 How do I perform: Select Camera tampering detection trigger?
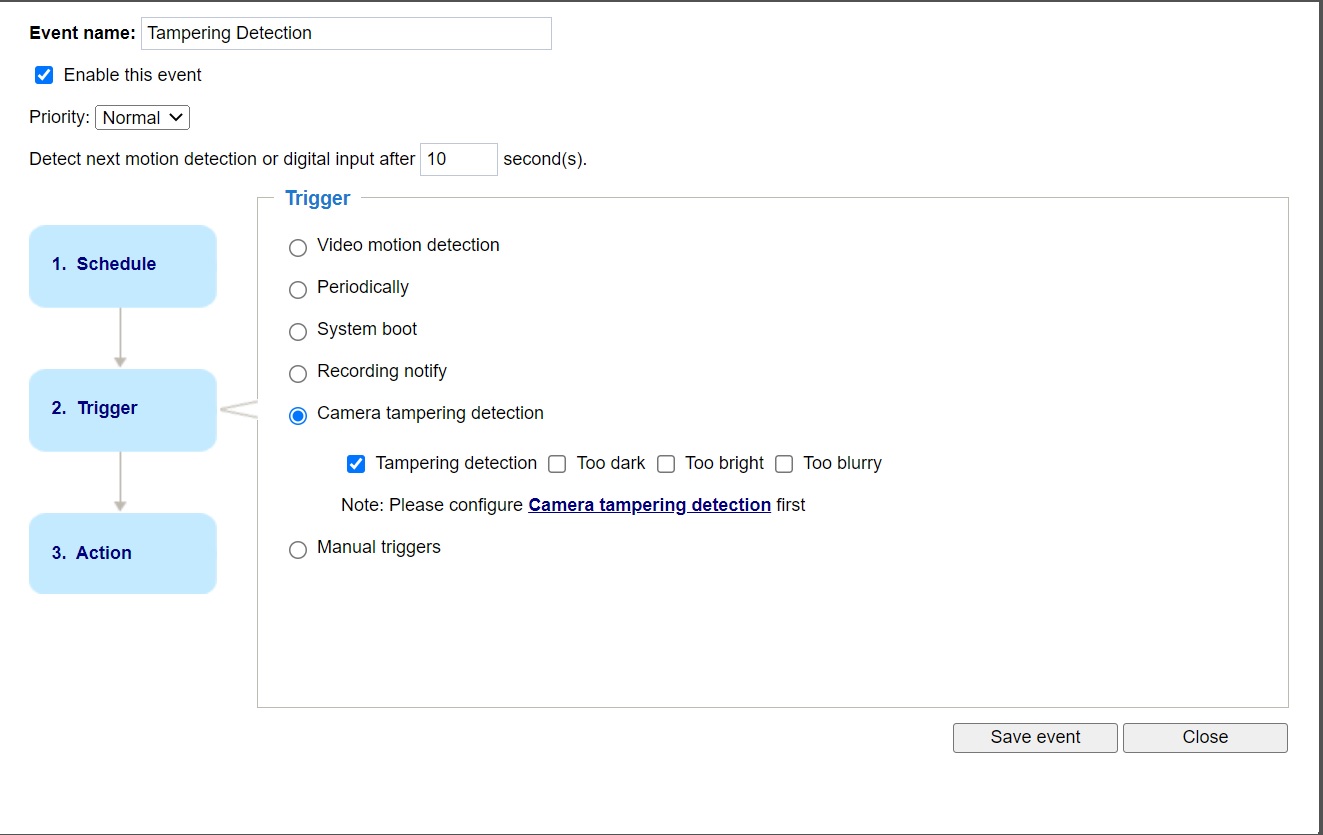(297, 415)
